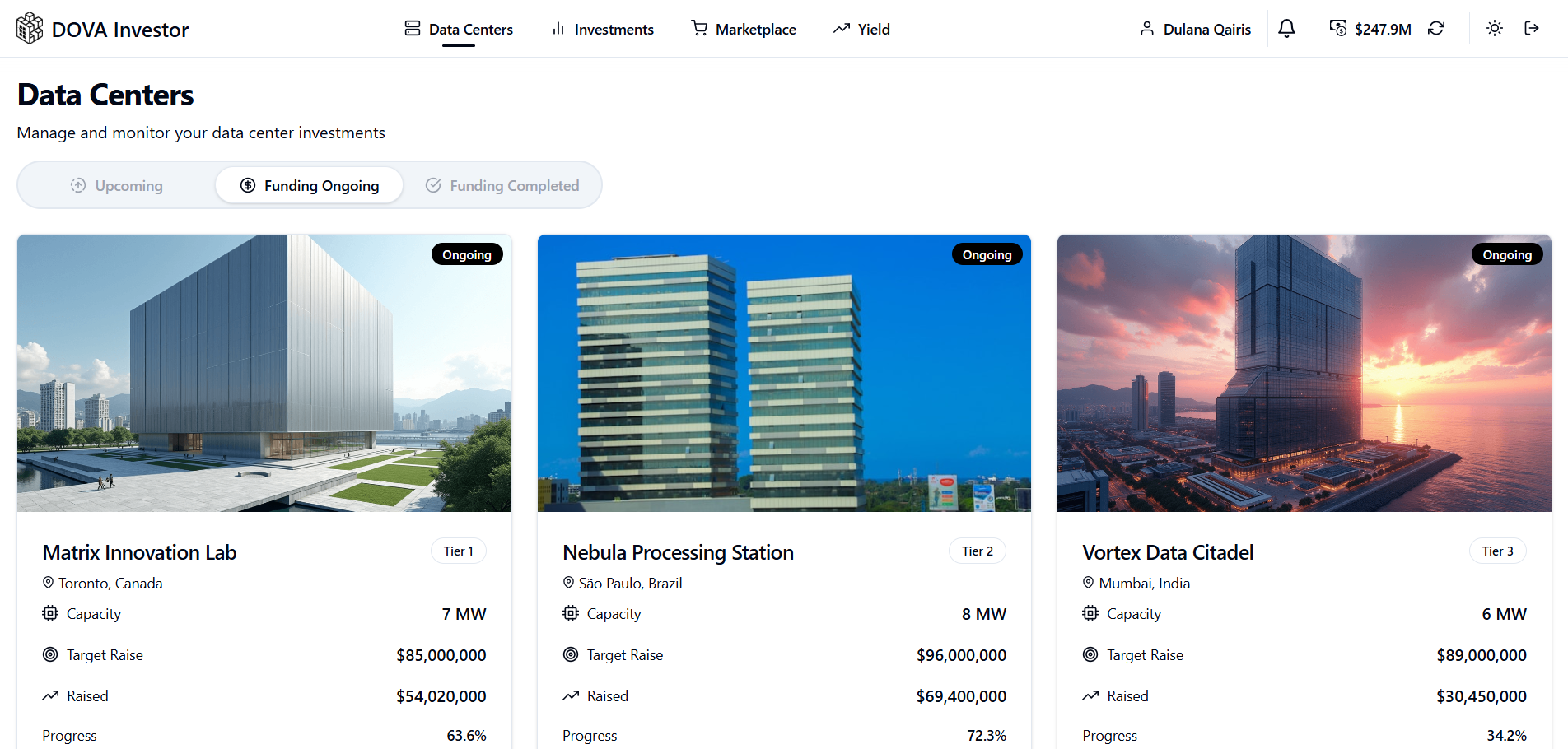Enable the Funding Completed filter

coord(504,185)
